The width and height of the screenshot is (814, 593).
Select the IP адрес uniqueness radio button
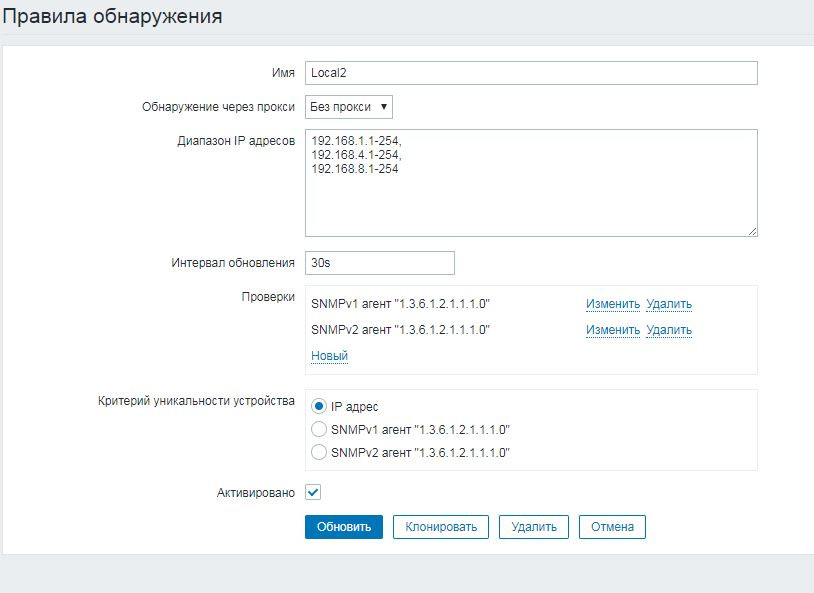319,406
